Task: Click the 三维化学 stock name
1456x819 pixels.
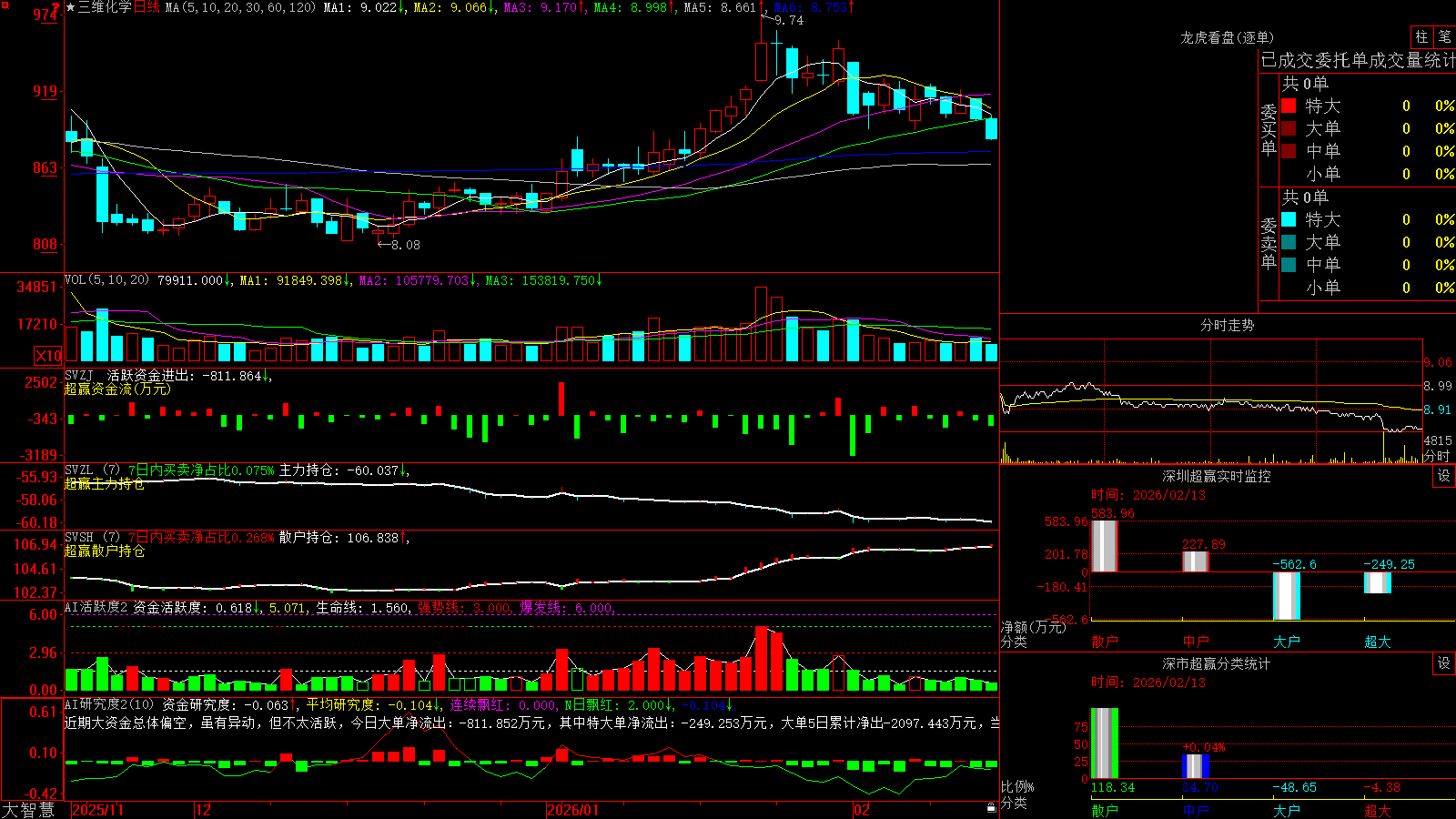Action: tap(106, 7)
